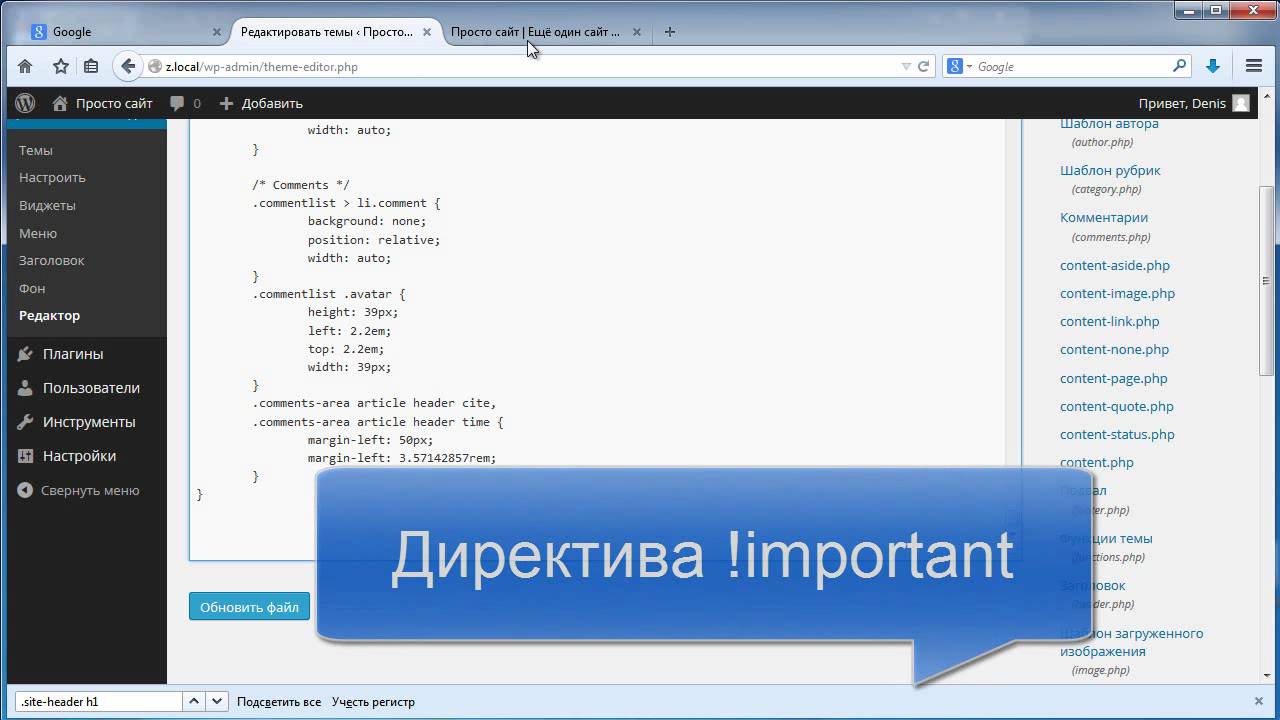This screenshot has height=720, width=1280.
Task: Open content-link.php file
Action: pyautogui.click(x=1110, y=321)
